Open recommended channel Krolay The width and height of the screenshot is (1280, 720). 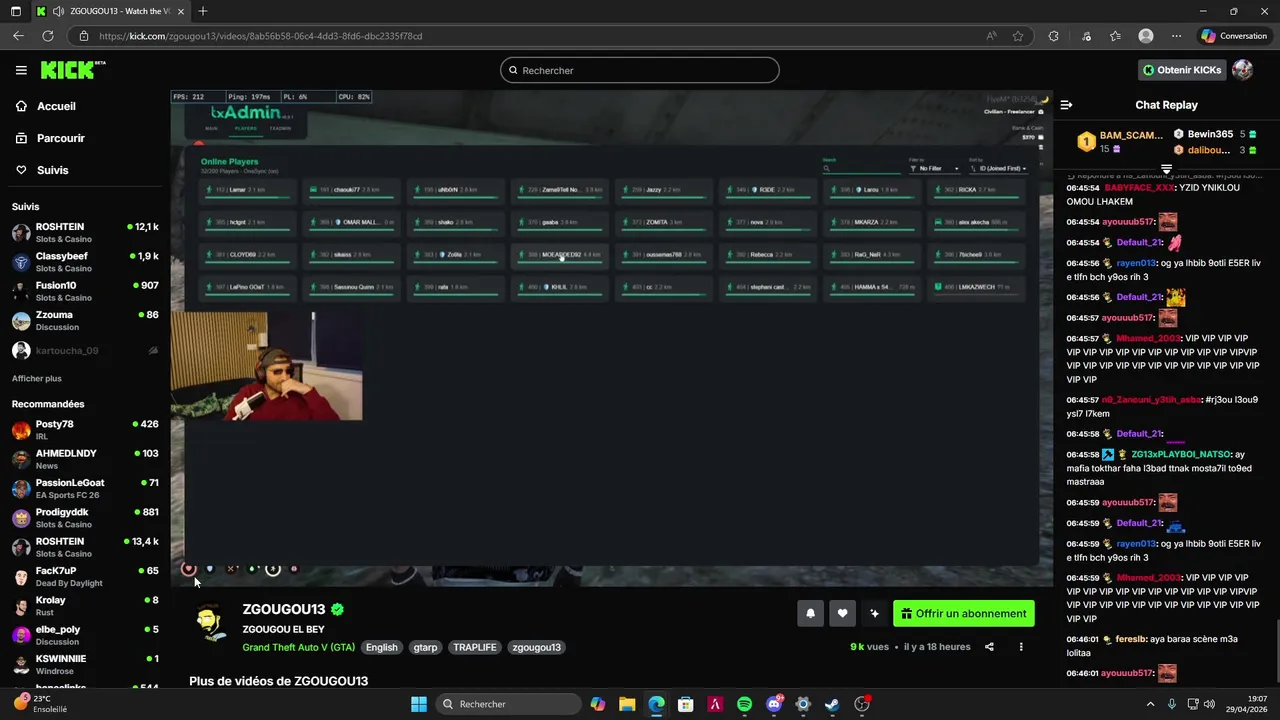[x=85, y=606]
